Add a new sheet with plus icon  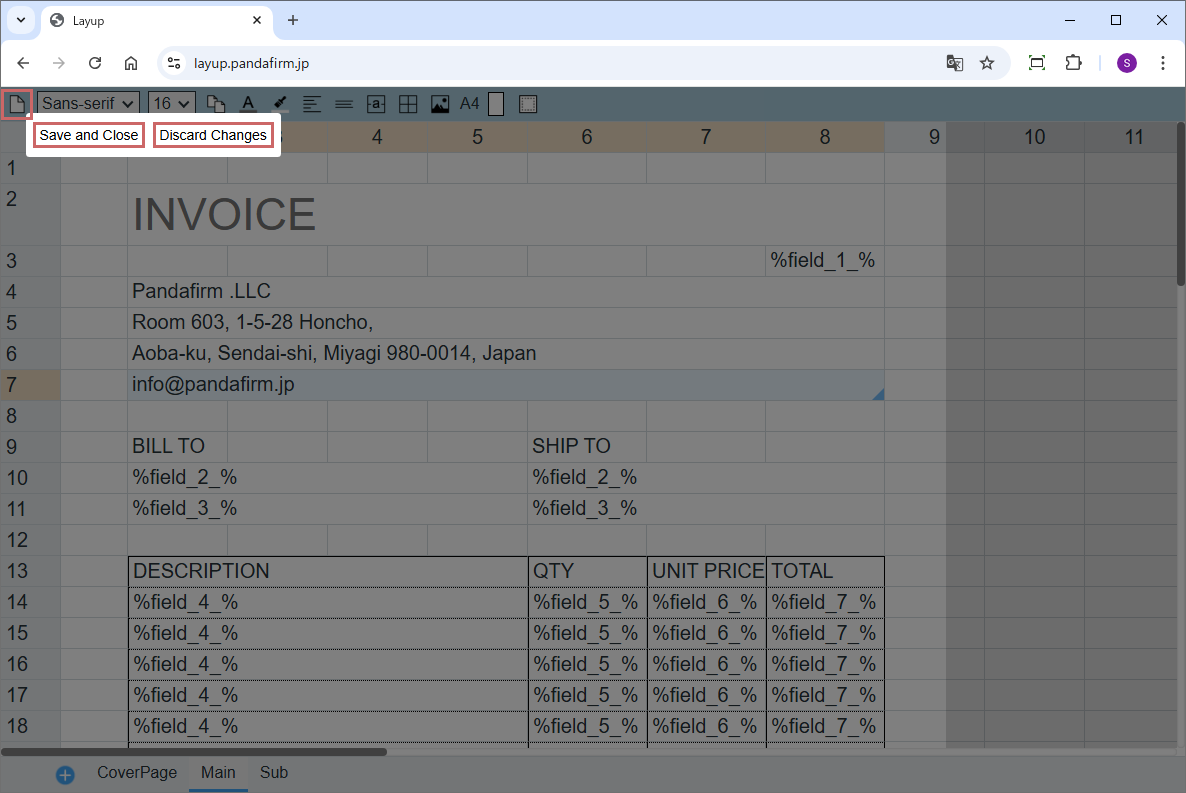coord(65,774)
